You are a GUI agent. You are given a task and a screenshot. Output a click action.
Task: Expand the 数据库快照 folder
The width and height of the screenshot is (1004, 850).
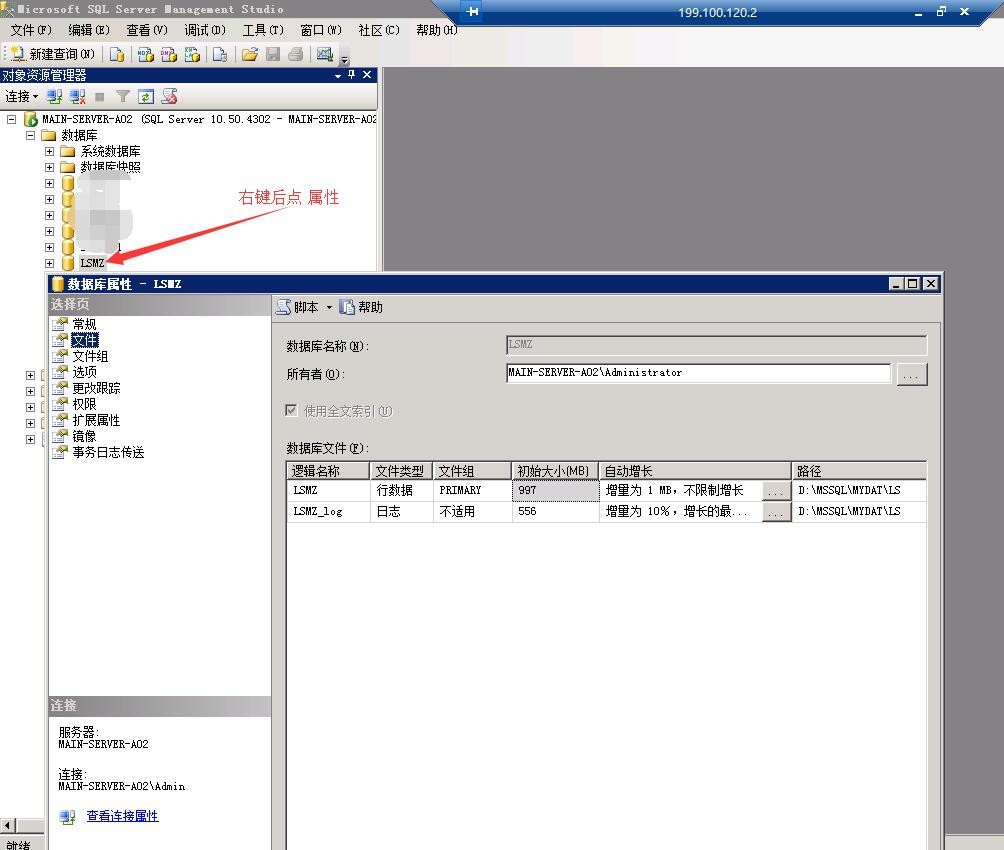pos(49,167)
